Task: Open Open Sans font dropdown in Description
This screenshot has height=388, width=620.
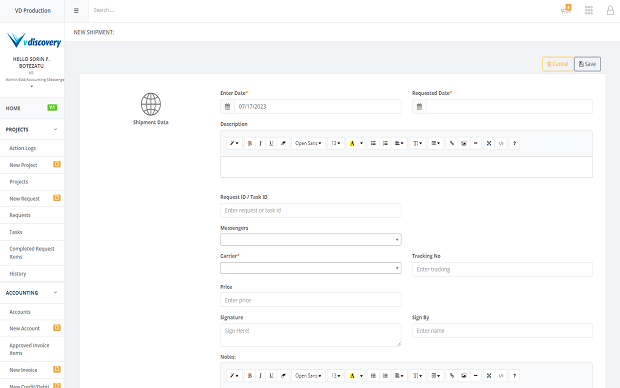Action: (x=308, y=143)
